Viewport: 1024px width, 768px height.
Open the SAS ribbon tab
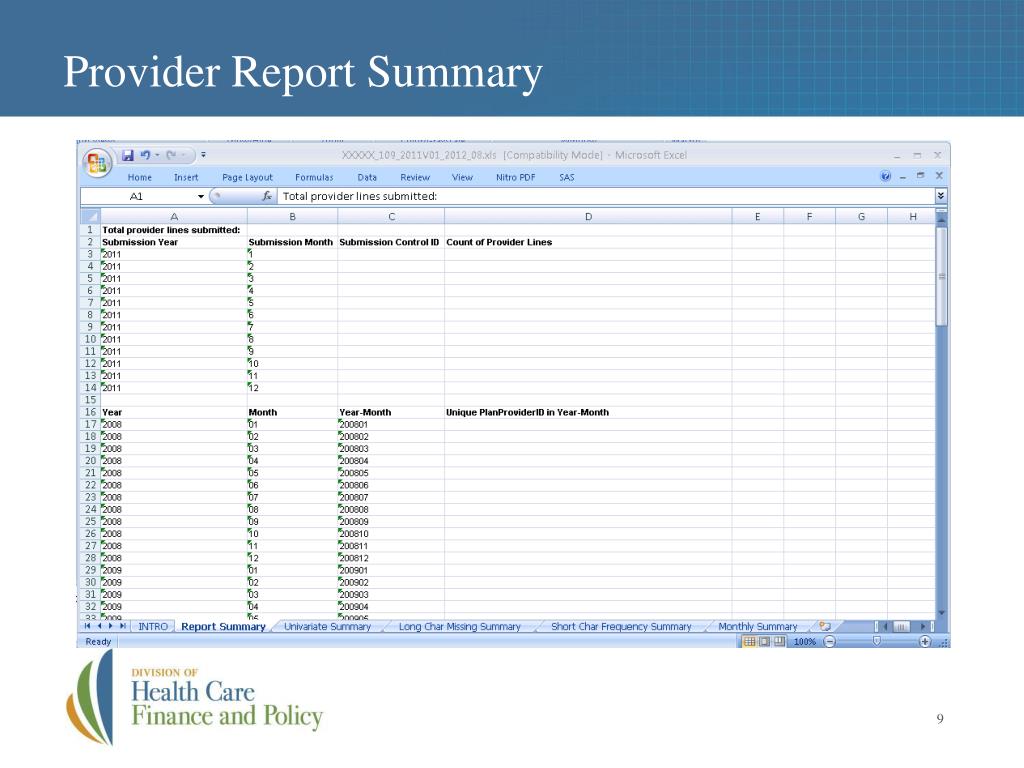[x=567, y=178]
